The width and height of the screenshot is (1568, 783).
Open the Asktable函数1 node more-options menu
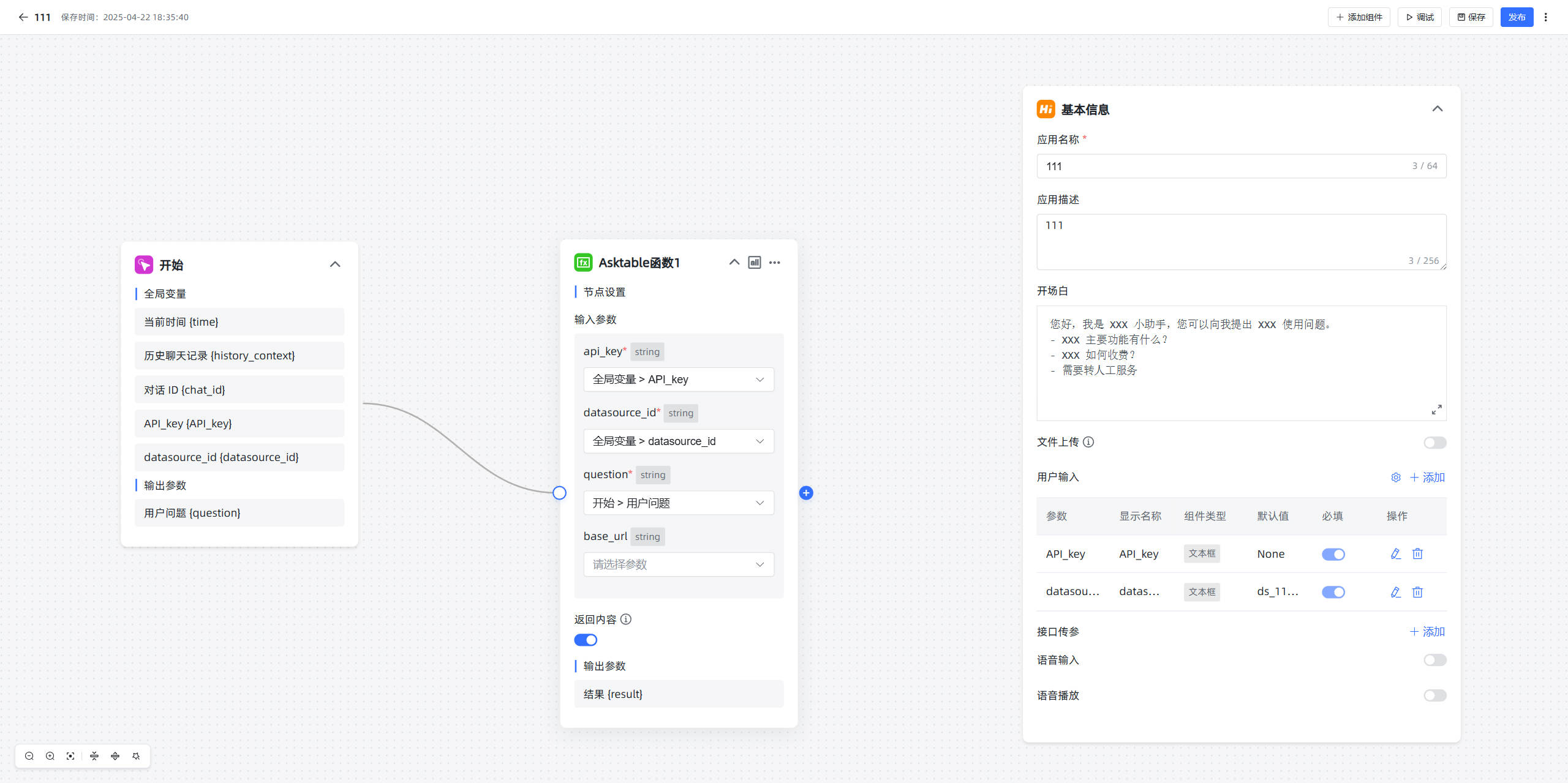pyautogui.click(x=775, y=263)
